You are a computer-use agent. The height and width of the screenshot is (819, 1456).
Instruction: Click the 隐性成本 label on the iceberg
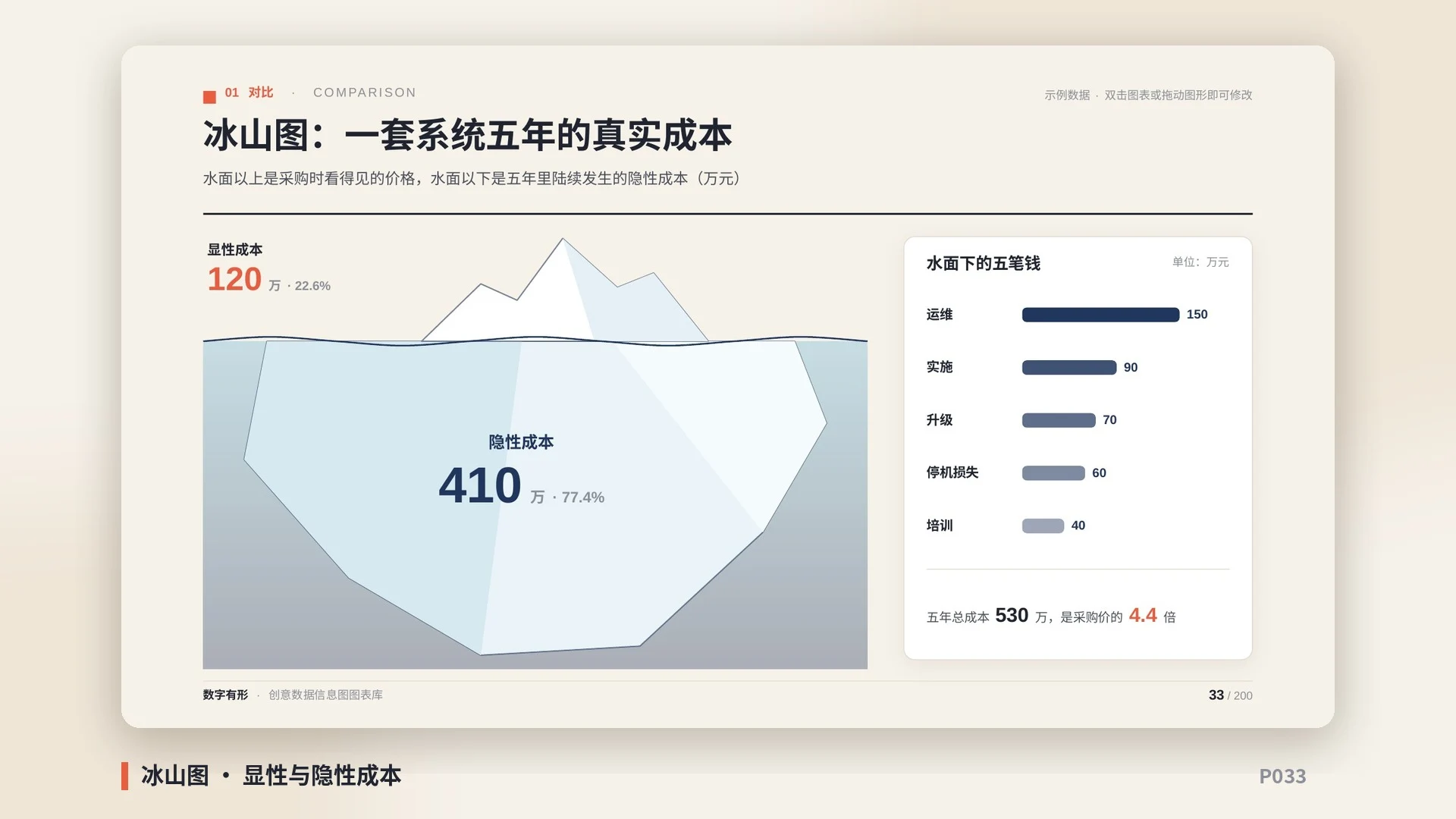point(521,442)
